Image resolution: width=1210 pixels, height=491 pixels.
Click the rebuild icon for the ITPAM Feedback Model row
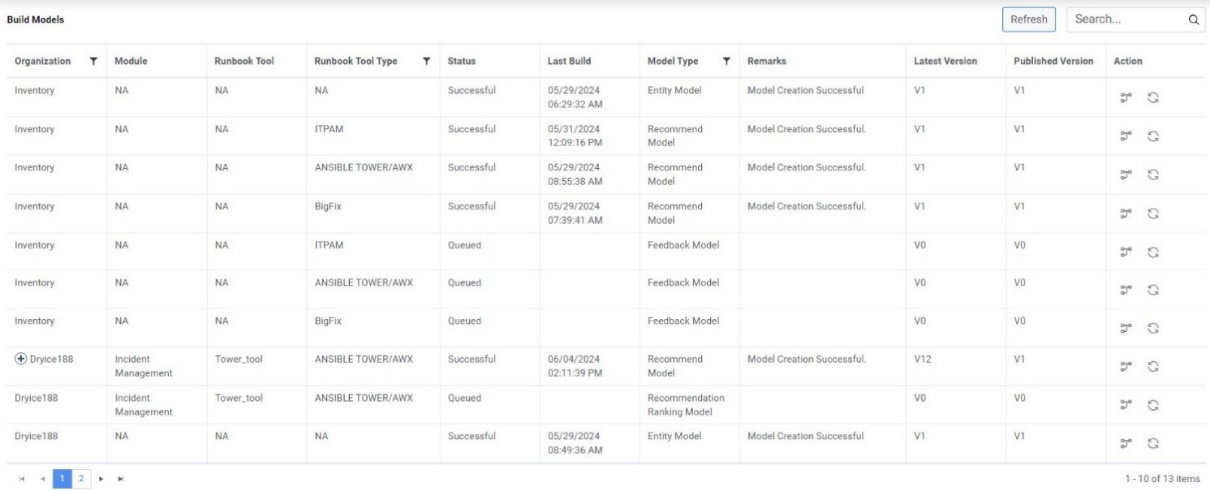[x=1152, y=252]
